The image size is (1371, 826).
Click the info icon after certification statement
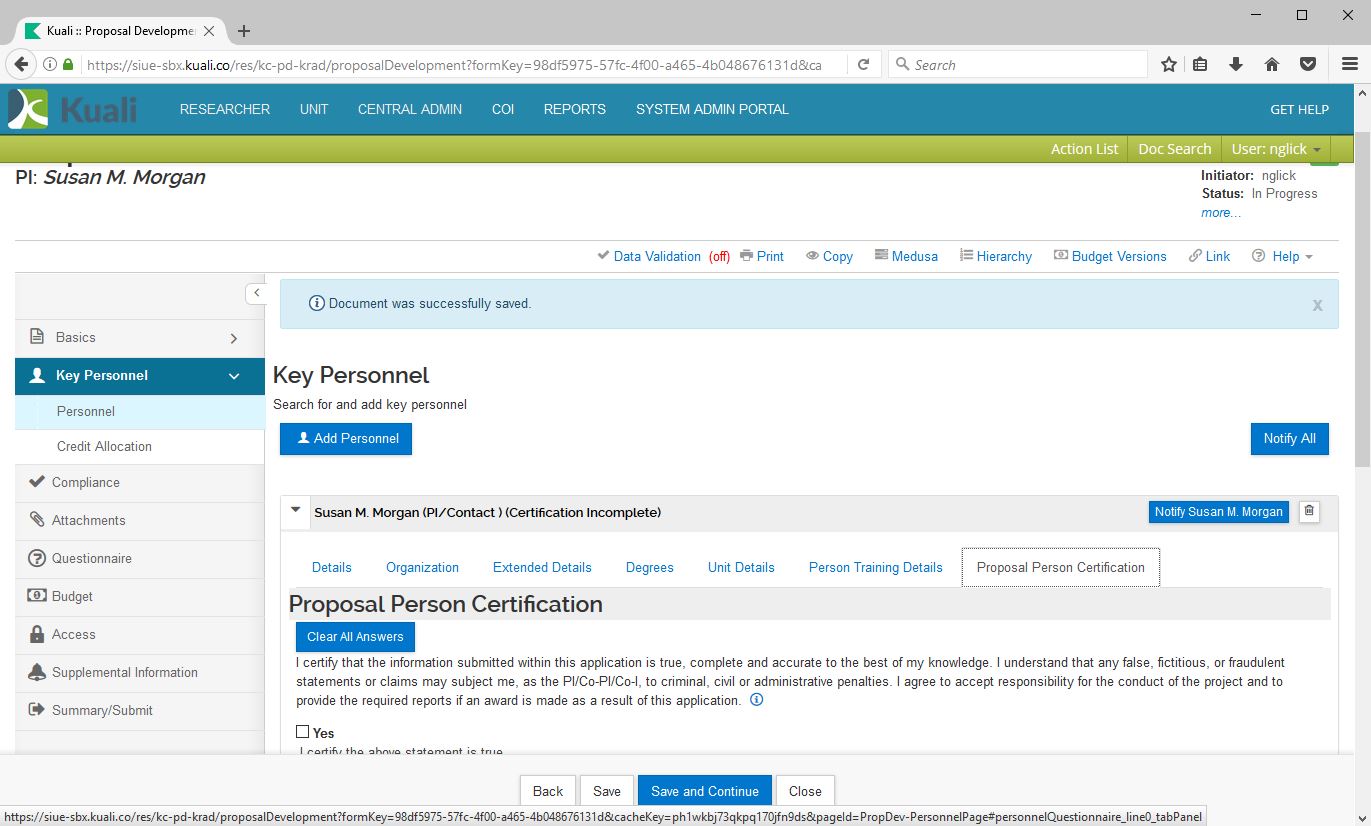click(x=757, y=700)
